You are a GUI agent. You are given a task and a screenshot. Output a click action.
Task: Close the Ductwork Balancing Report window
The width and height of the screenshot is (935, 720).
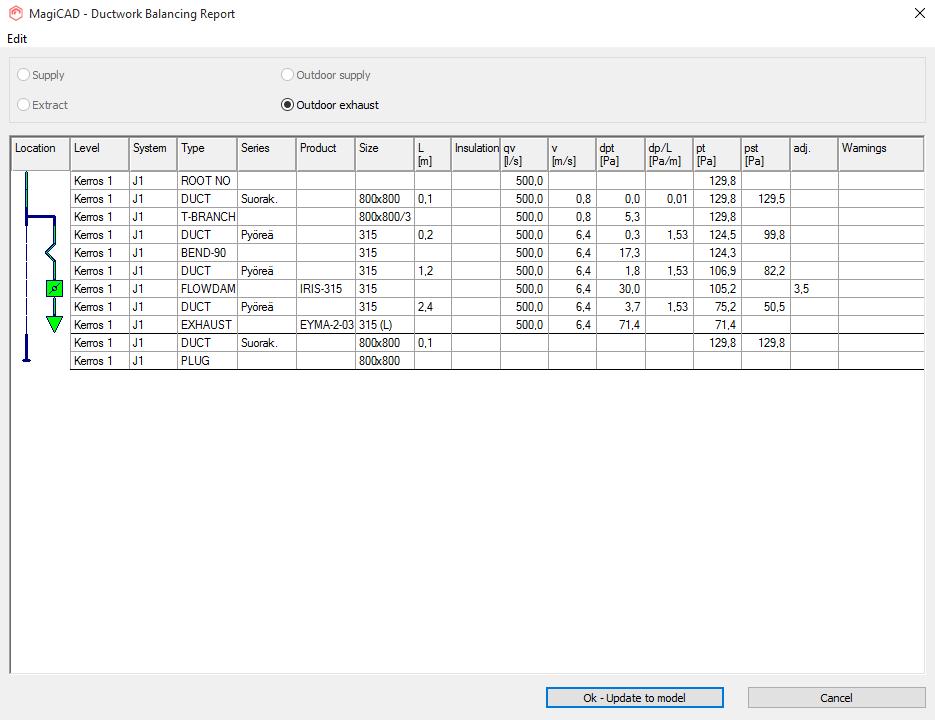point(919,13)
